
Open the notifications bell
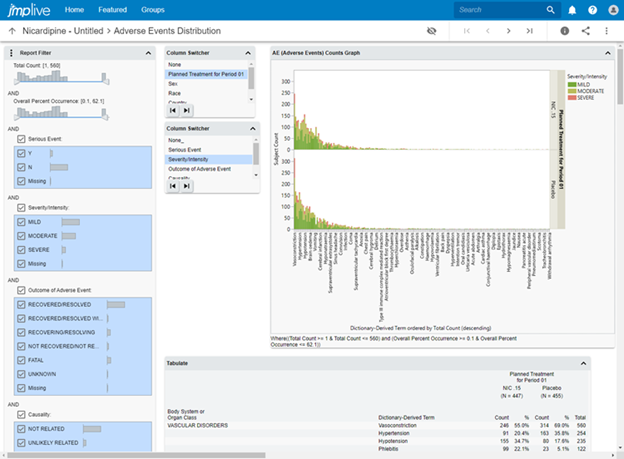point(572,10)
